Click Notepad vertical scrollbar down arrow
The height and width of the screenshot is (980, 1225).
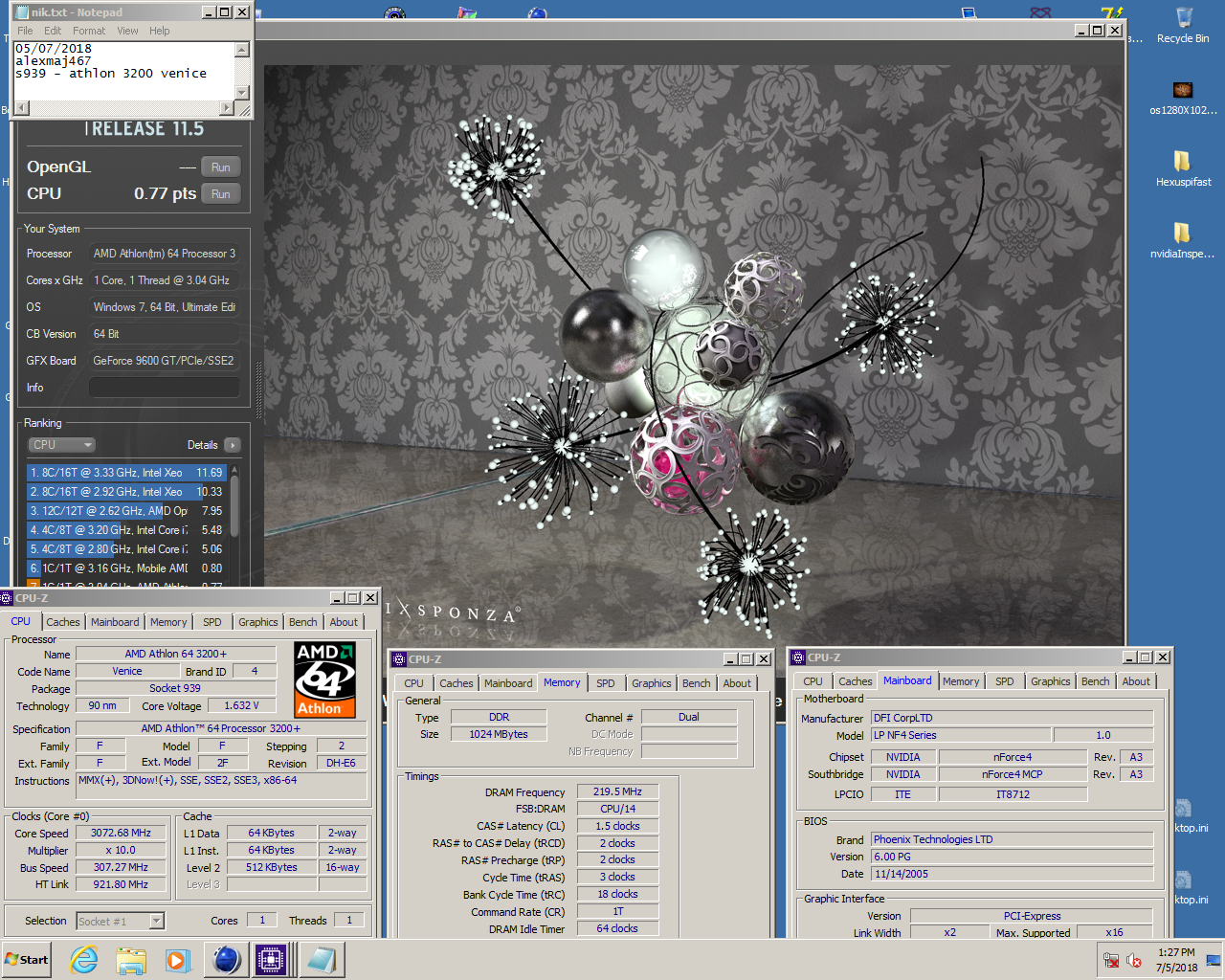pyautogui.click(x=242, y=93)
